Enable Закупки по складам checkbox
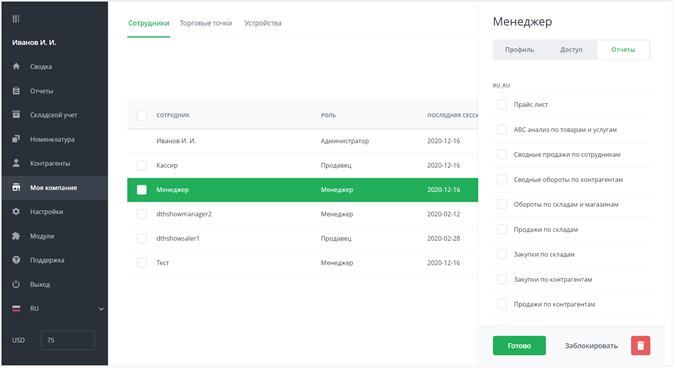Viewport: 675px width, 368px height. 502,254
